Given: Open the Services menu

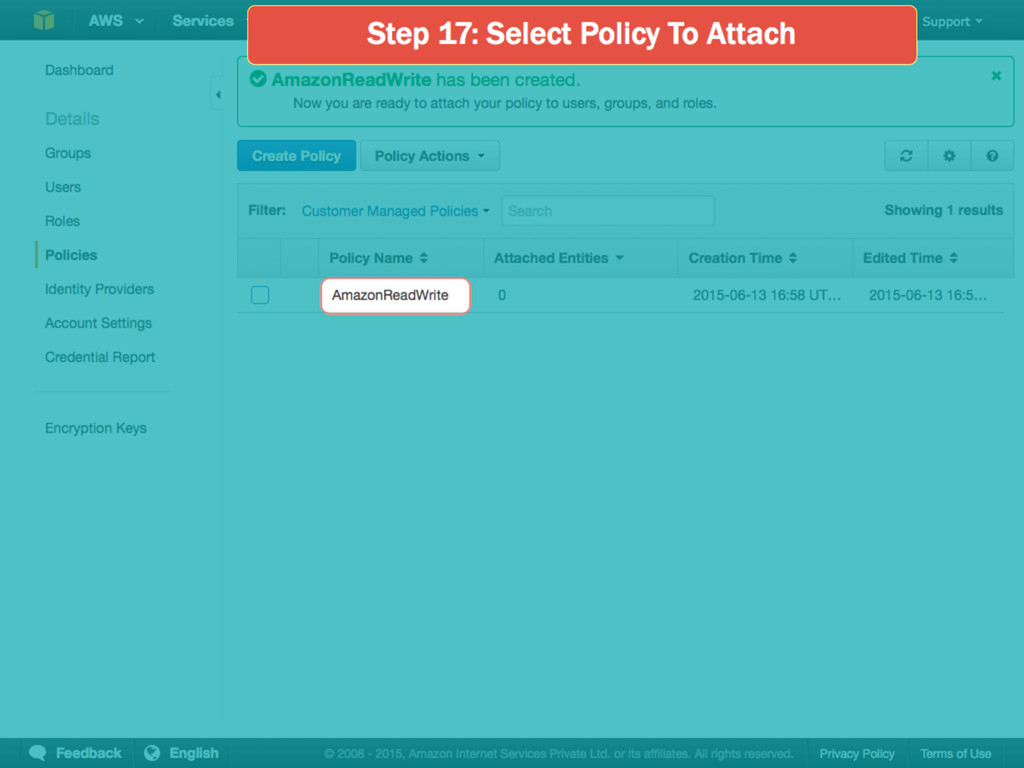Looking at the screenshot, I should (x=202, y=21).
